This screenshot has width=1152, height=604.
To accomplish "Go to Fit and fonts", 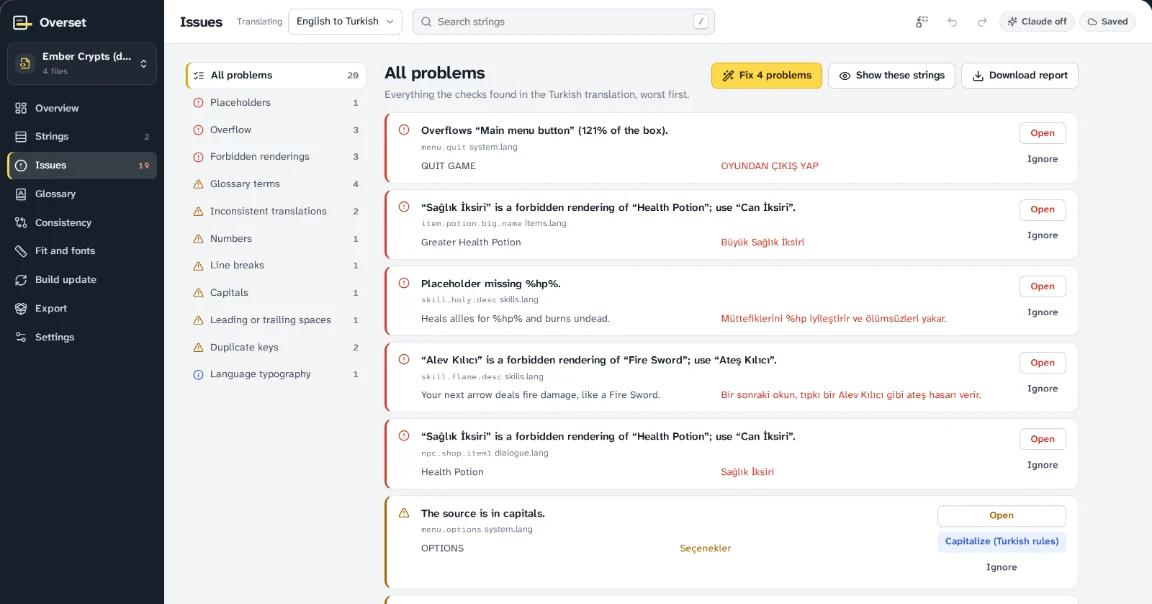I will (82, 251).
